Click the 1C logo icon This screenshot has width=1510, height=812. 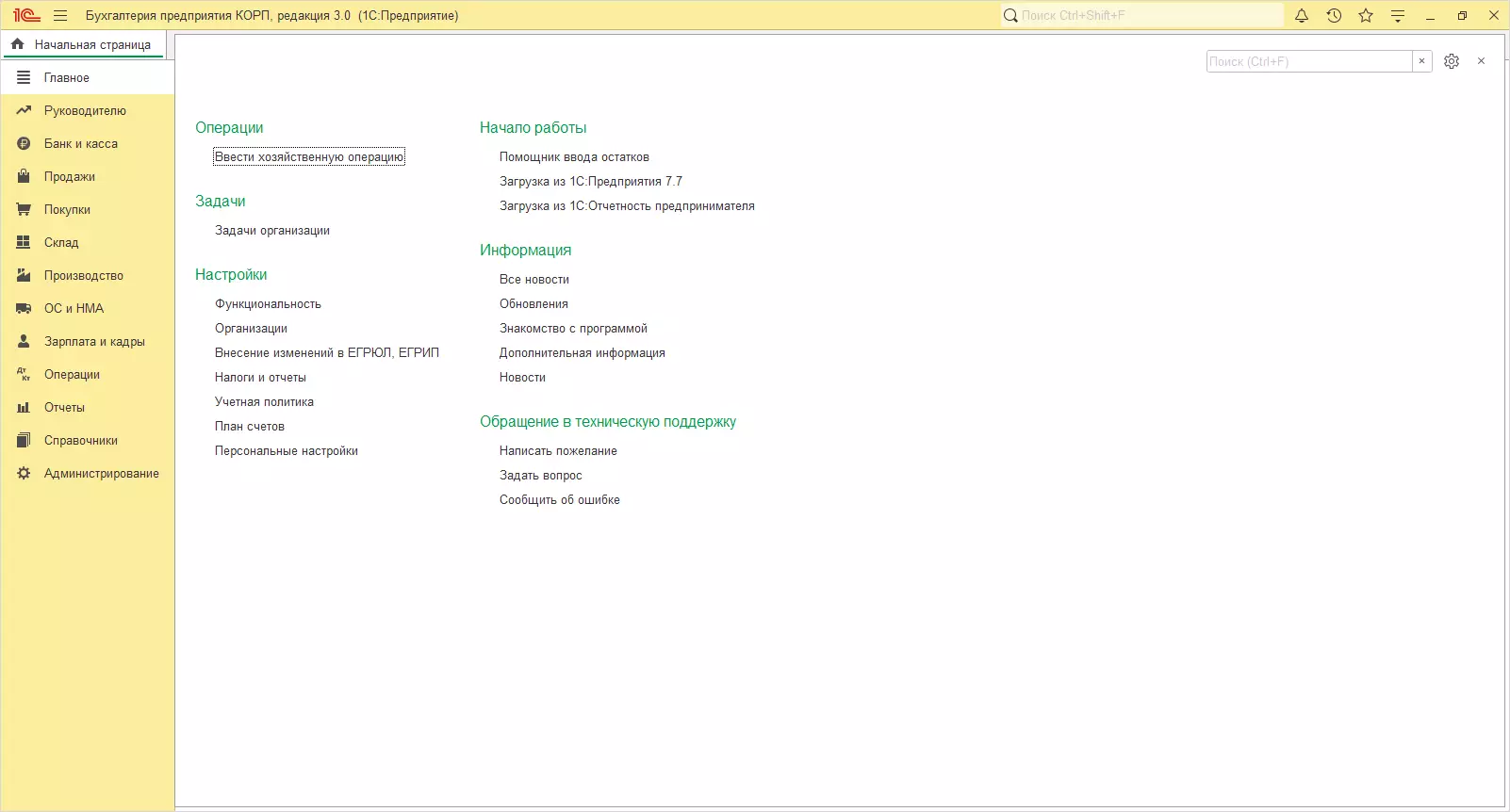tap(26, 15)
